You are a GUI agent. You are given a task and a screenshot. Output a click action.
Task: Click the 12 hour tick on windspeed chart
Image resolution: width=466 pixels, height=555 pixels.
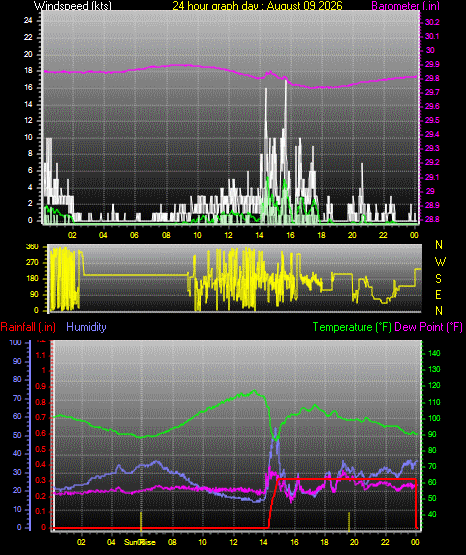click(229, 235)
